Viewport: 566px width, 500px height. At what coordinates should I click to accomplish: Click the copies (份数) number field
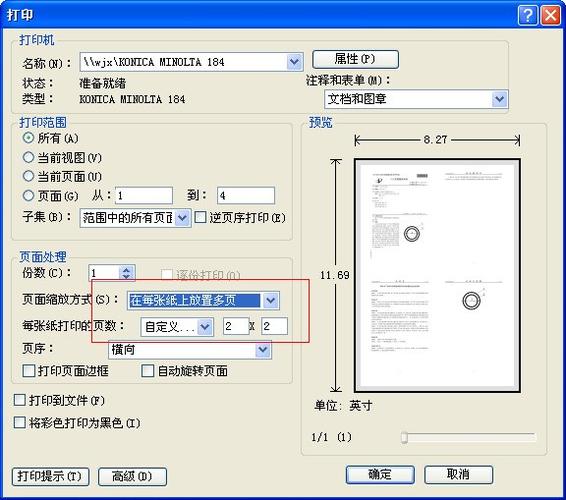pos(104,273)
